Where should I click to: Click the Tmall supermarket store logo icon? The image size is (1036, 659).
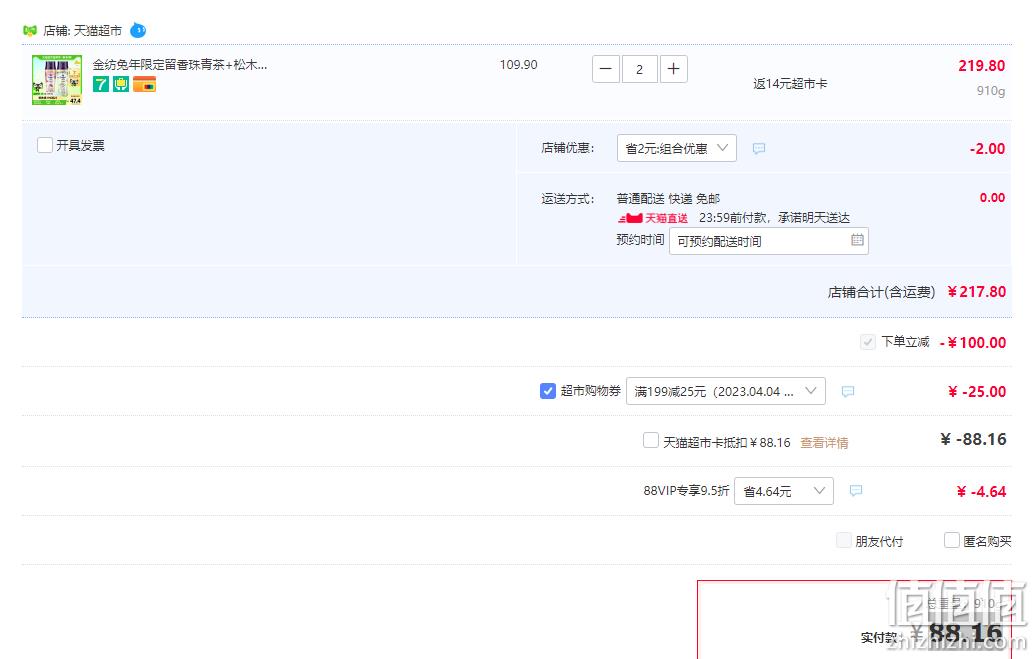30,30
